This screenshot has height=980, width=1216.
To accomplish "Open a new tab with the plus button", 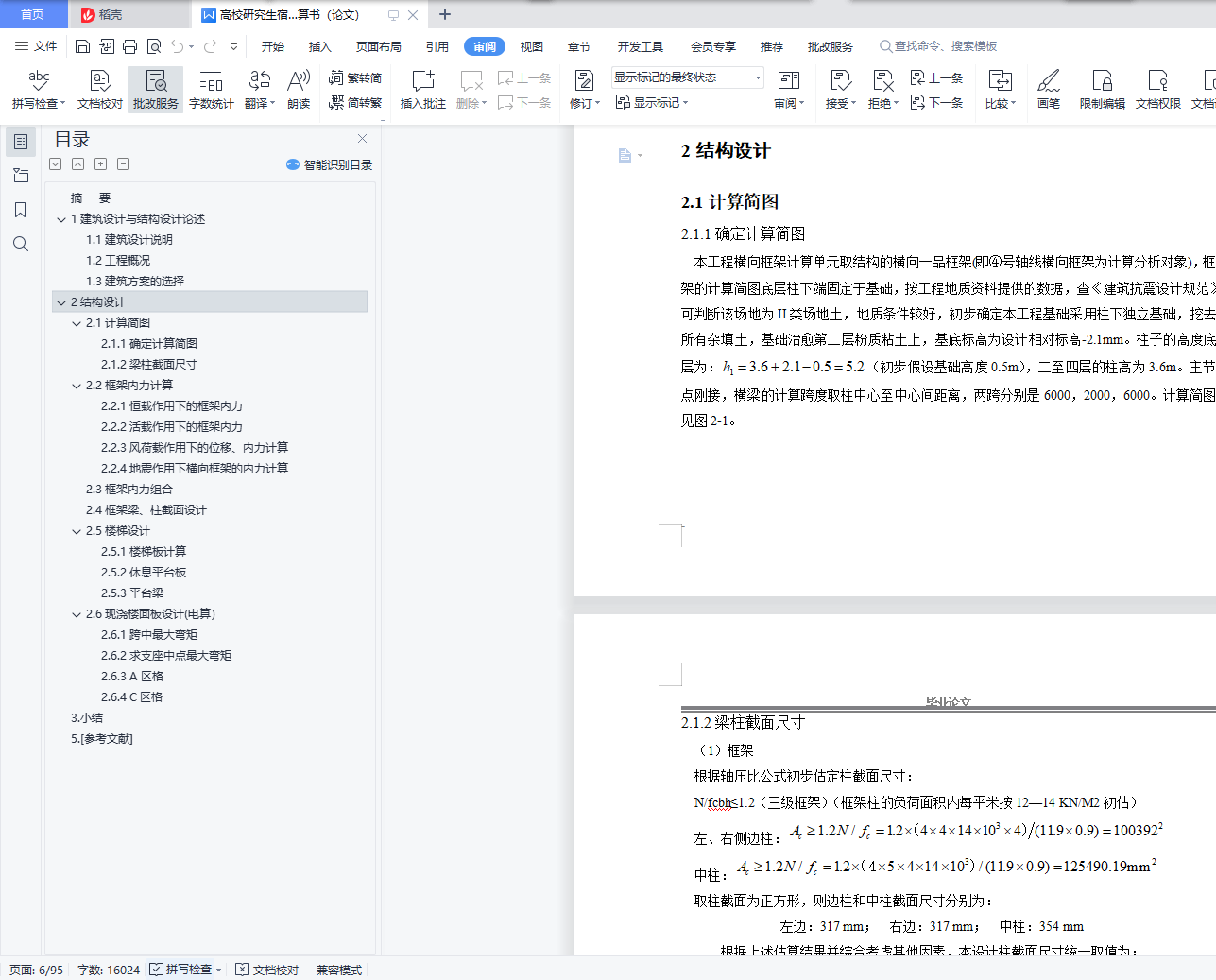I will coord(445,14).
